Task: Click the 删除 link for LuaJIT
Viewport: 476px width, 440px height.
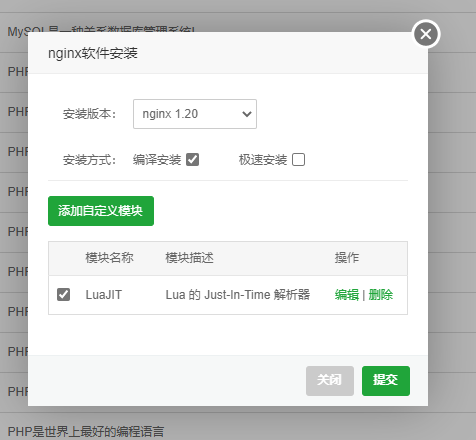Action: click(381, 295)
